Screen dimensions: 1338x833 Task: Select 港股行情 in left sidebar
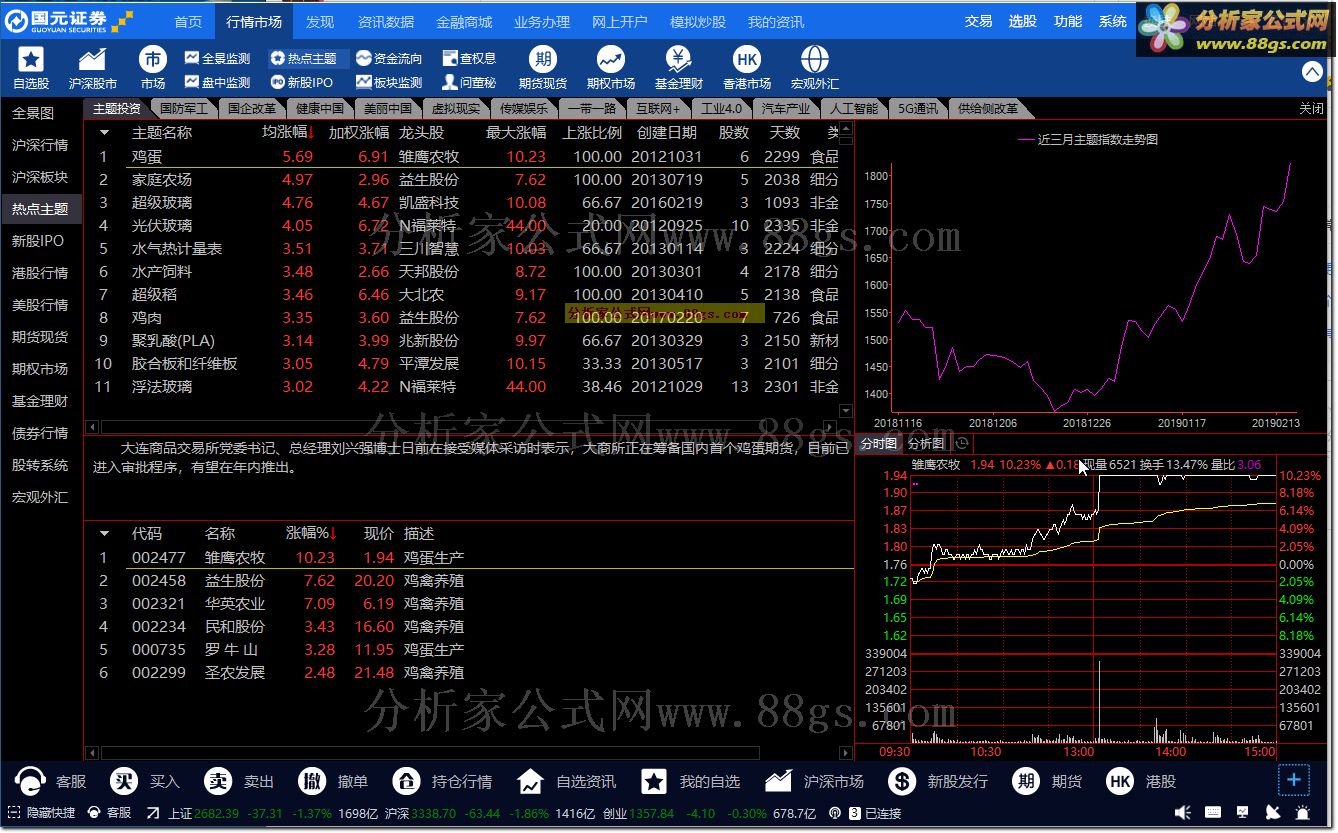(x=40, y=273)
